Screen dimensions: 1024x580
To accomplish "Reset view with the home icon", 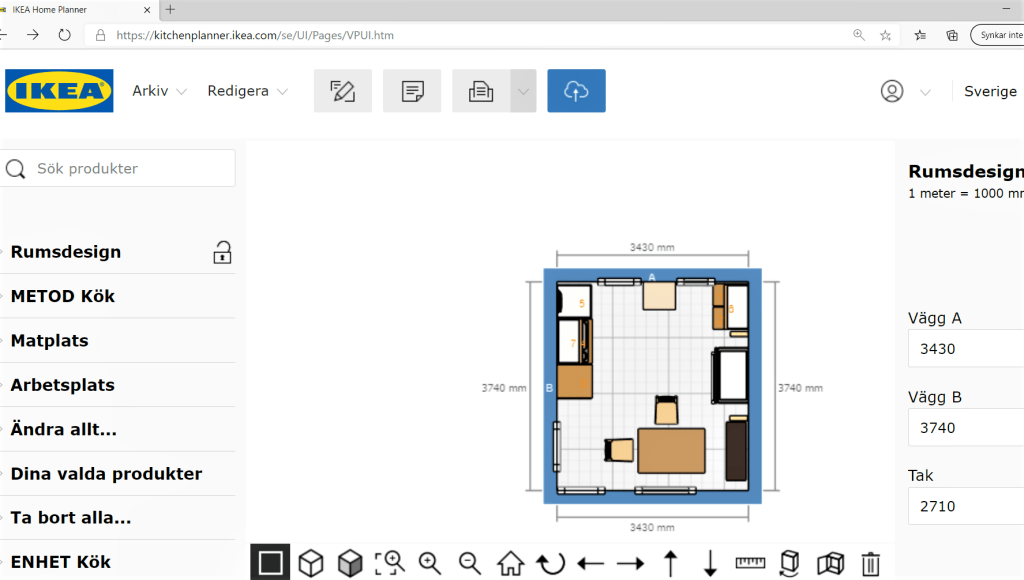I will (510, 563).
